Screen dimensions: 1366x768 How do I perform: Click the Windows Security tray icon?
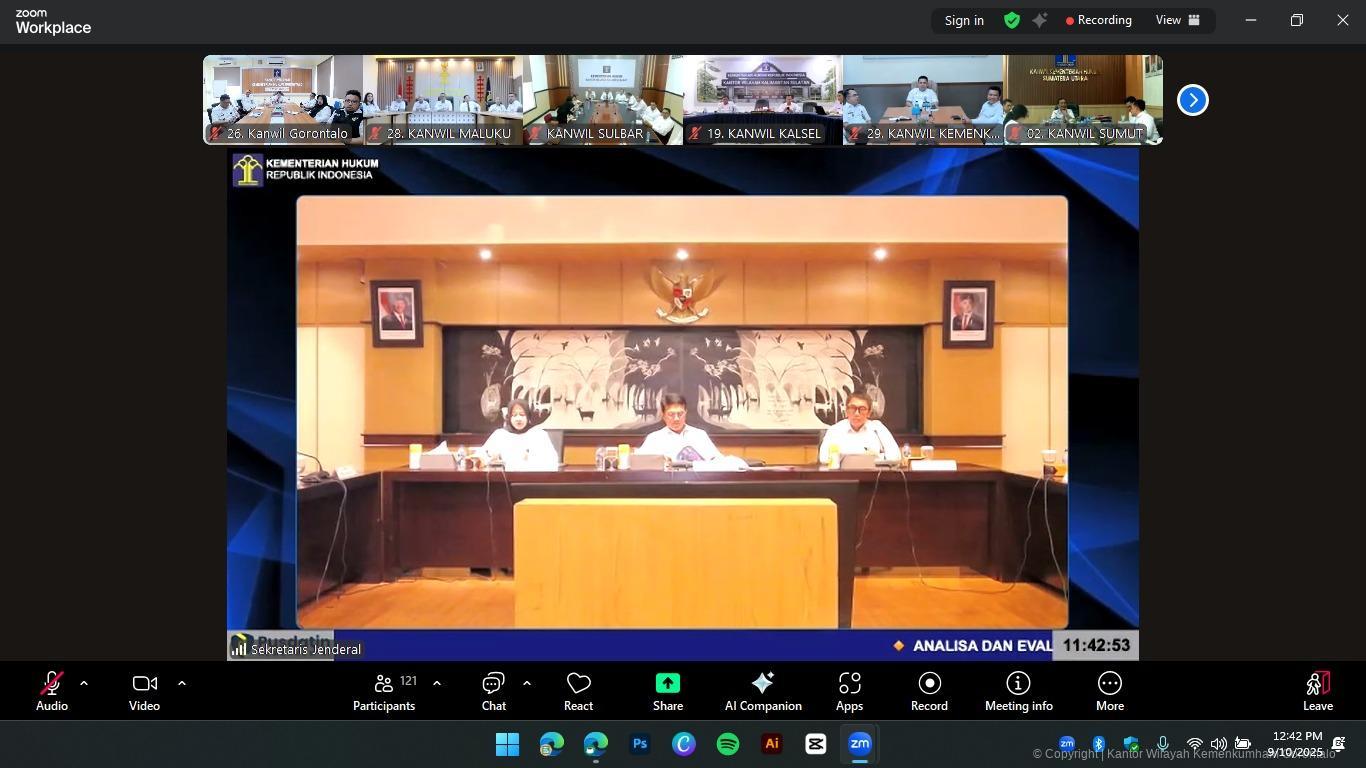[1131, 744]
